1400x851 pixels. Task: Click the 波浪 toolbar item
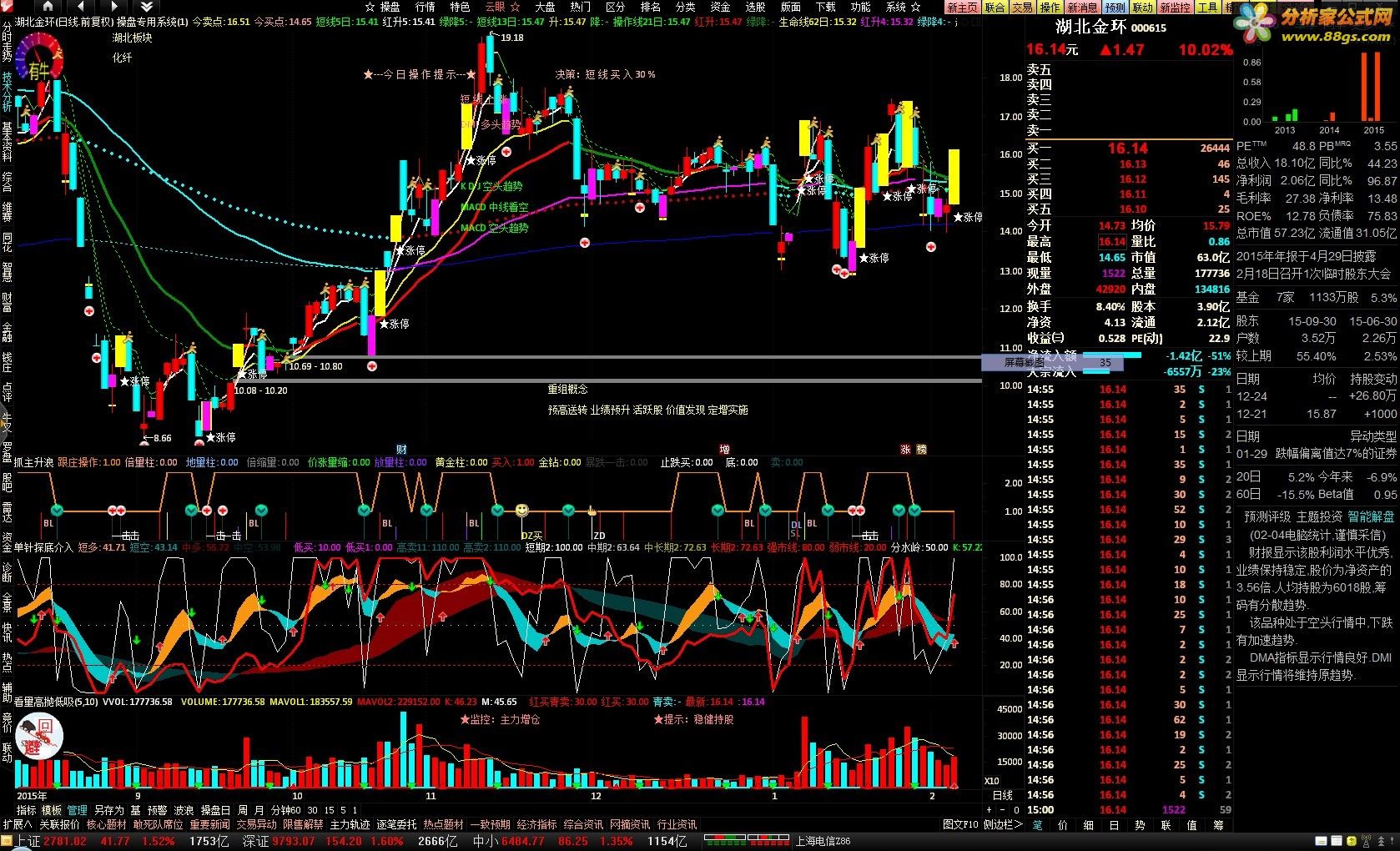coord(184,810)
